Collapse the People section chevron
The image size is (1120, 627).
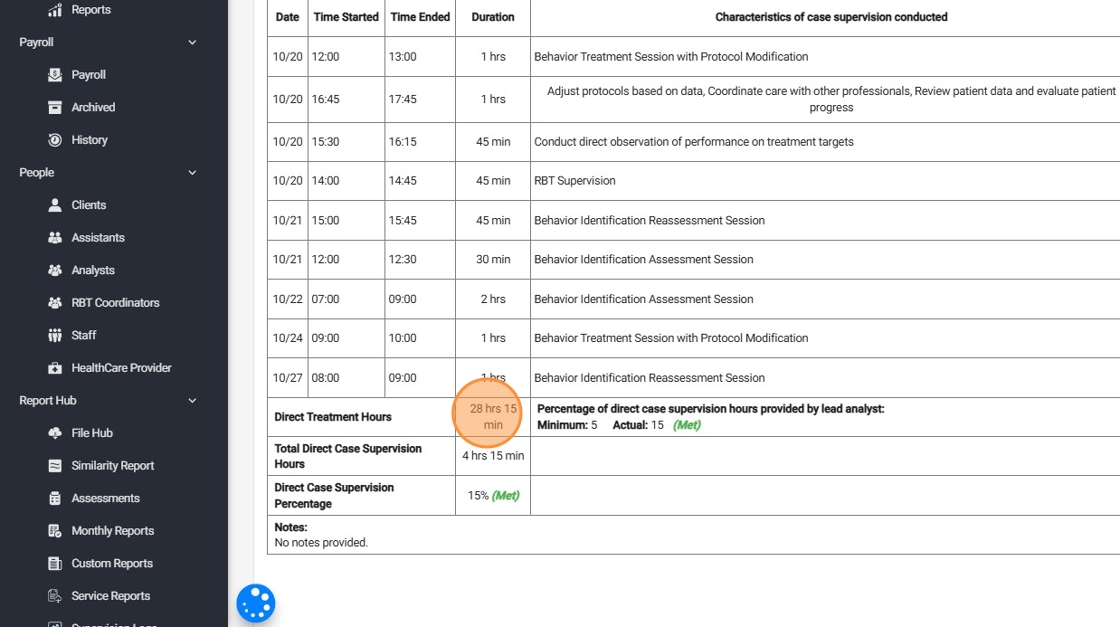tap(192, 173)
